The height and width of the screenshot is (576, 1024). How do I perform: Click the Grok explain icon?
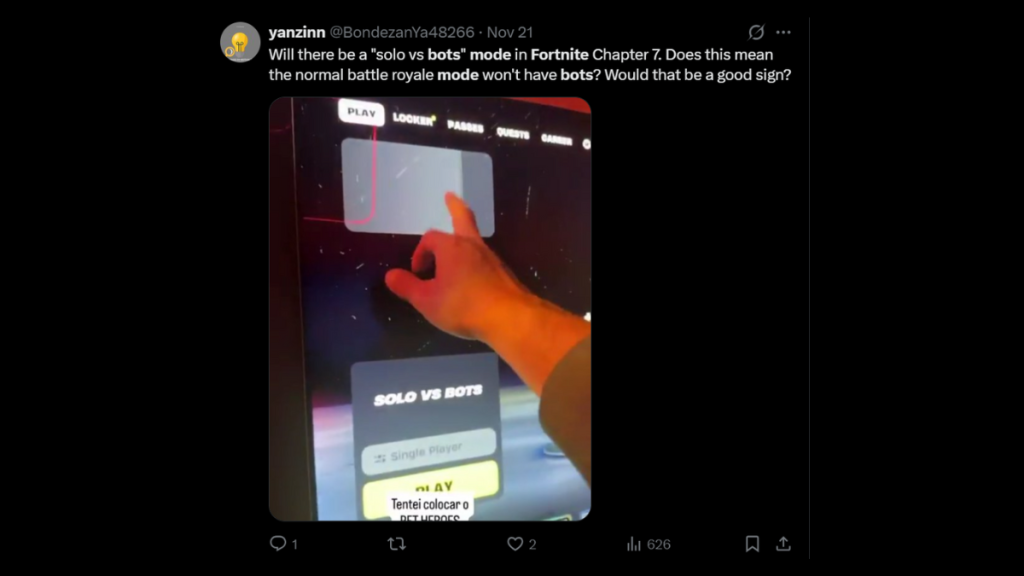click(x=756, y=32)
